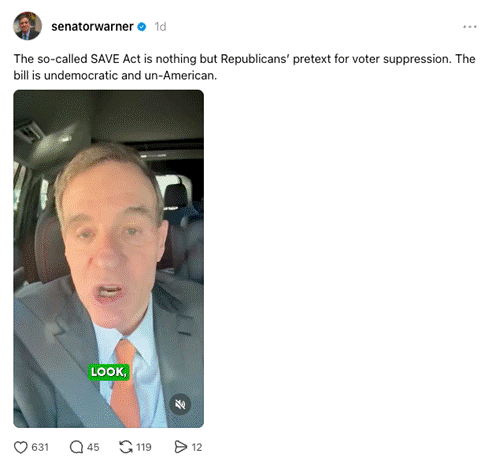Click the orange tie in the video
Screen dimensions: 492x461
[x=126, y=383]
